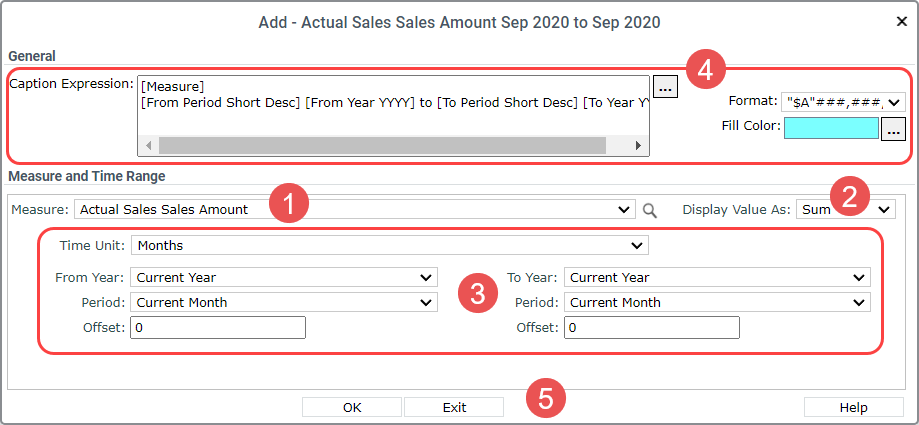Open the Format dropdown

[843, 102]
